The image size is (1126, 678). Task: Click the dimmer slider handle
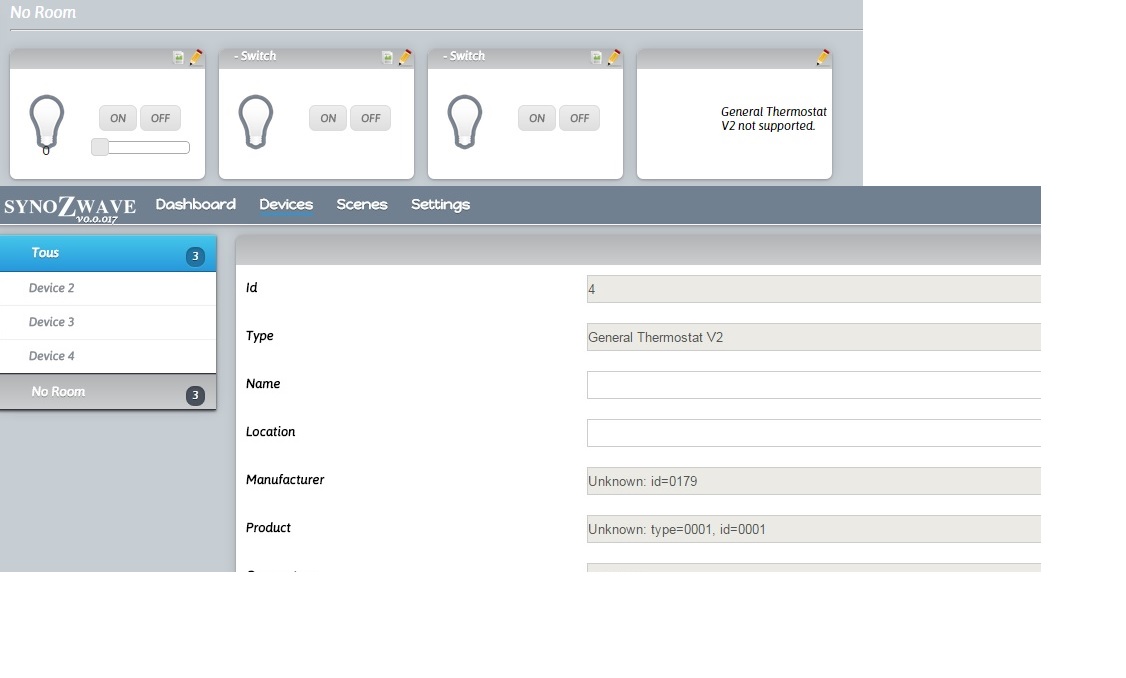[100, 147]
